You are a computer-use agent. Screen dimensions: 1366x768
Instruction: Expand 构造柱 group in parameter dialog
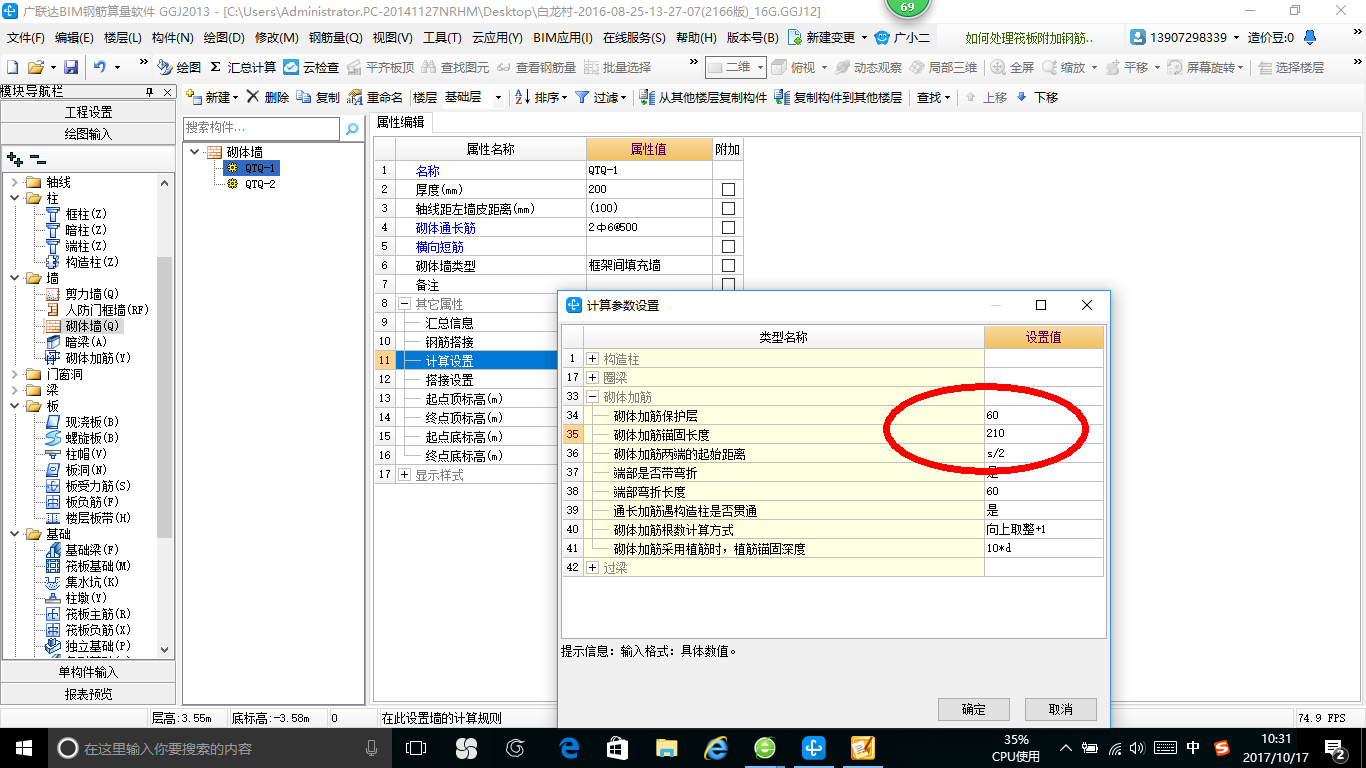(x=593, y=358)
